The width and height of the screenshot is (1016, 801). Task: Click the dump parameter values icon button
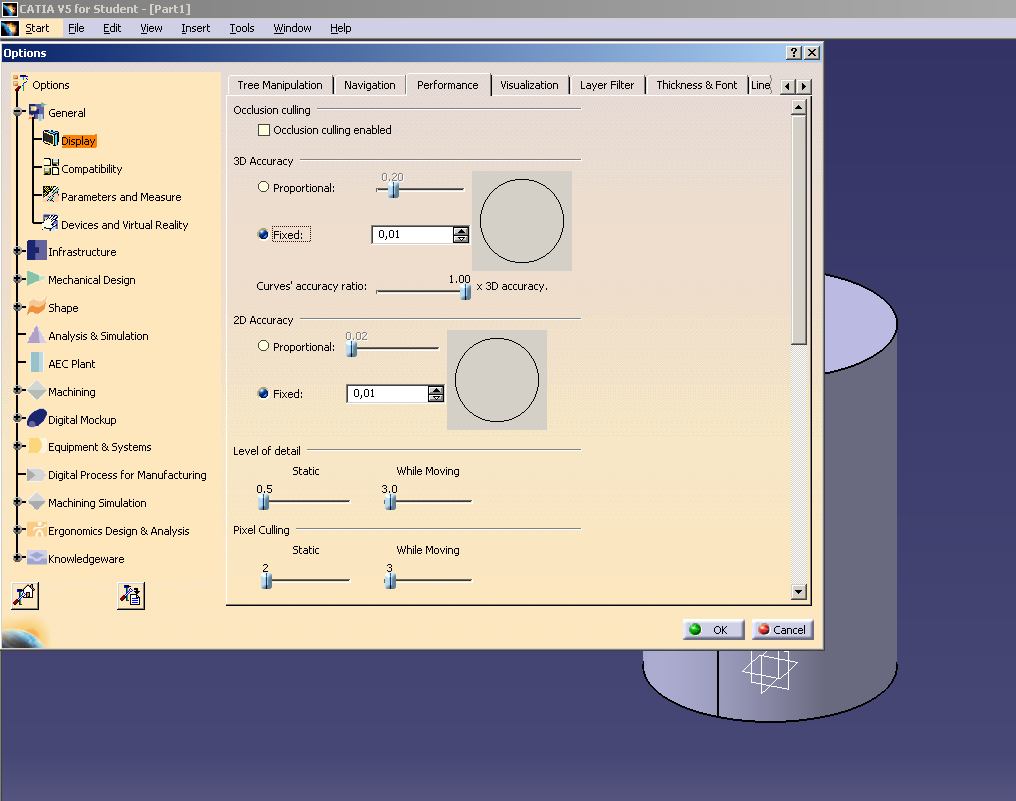pyautogui.click(x=131, y=596)
